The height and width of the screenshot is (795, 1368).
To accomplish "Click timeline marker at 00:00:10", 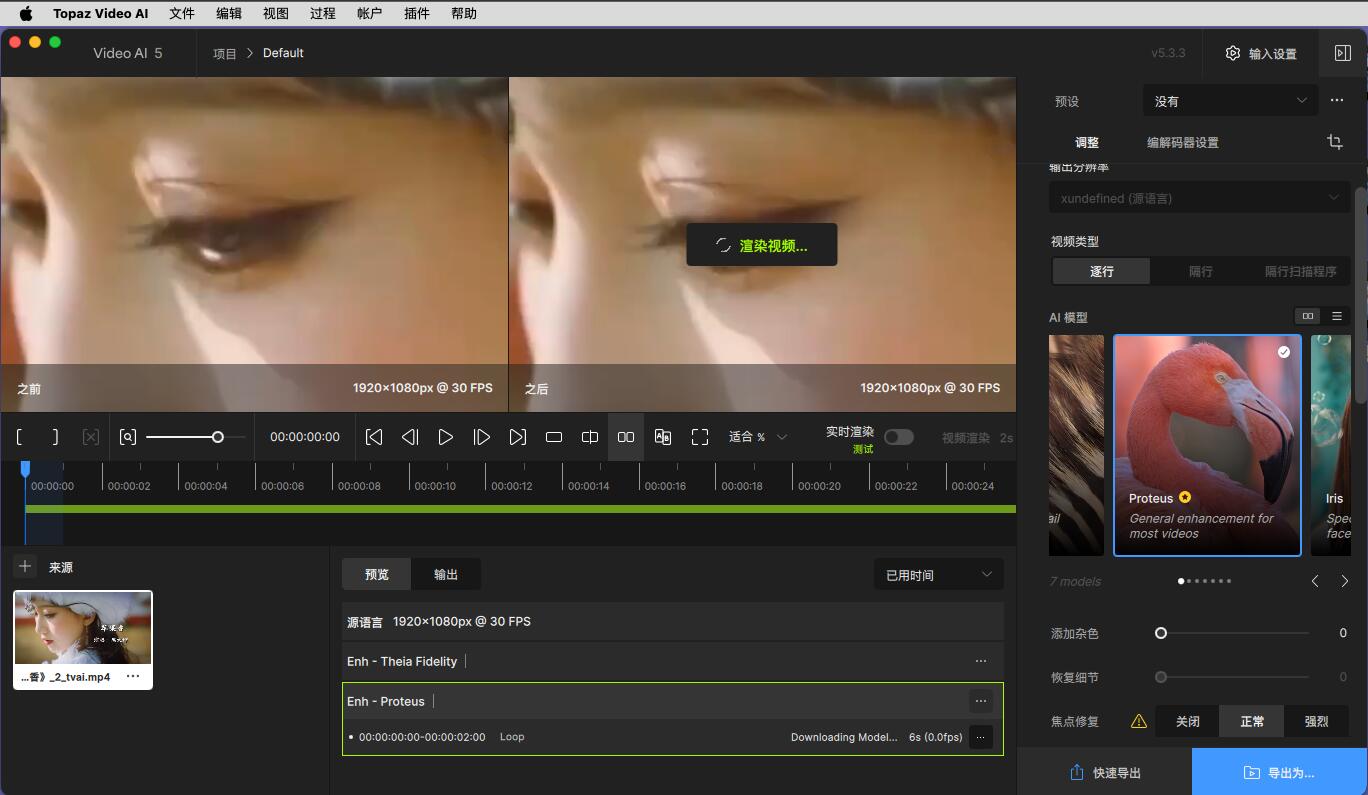I will (436, 486).
